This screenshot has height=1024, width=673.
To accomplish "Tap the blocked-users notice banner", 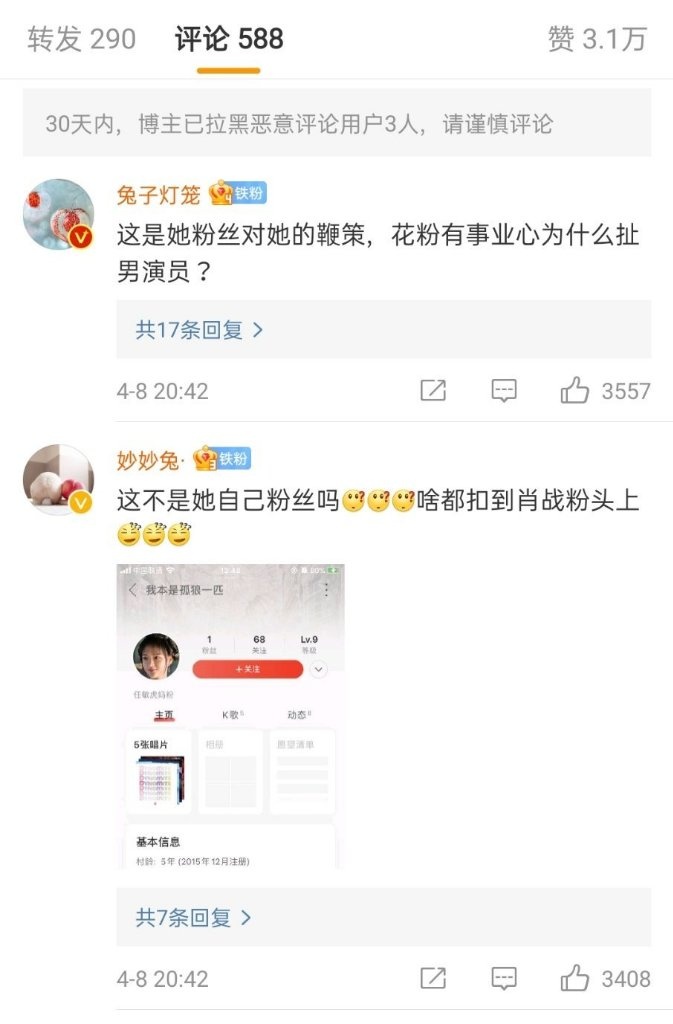I will (337, 123).
